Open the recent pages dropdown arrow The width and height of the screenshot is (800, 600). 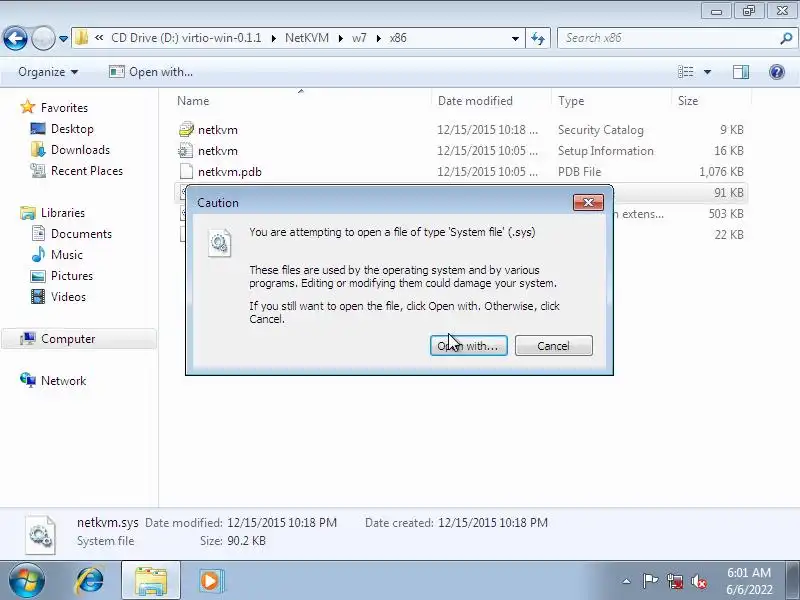coord(63,39)
